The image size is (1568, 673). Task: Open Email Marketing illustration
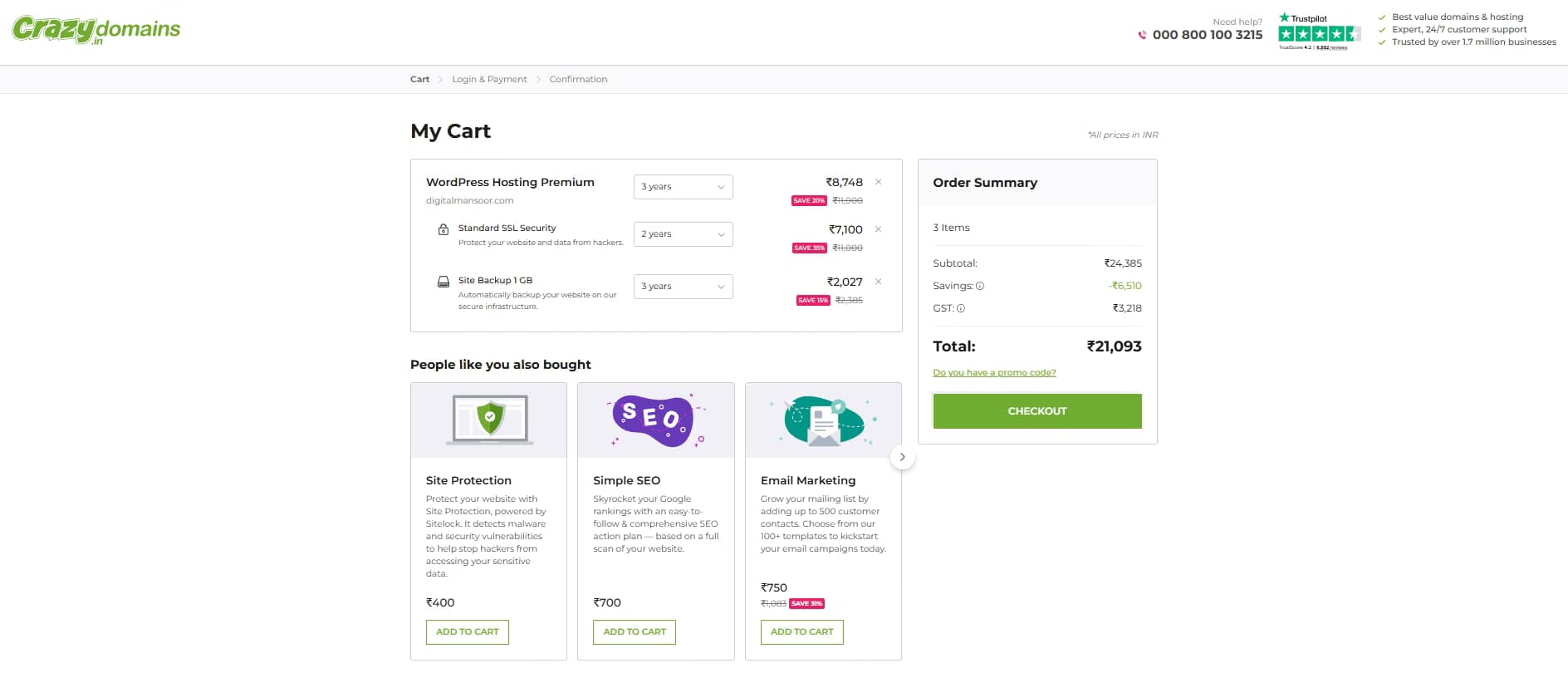coord(823,420)
